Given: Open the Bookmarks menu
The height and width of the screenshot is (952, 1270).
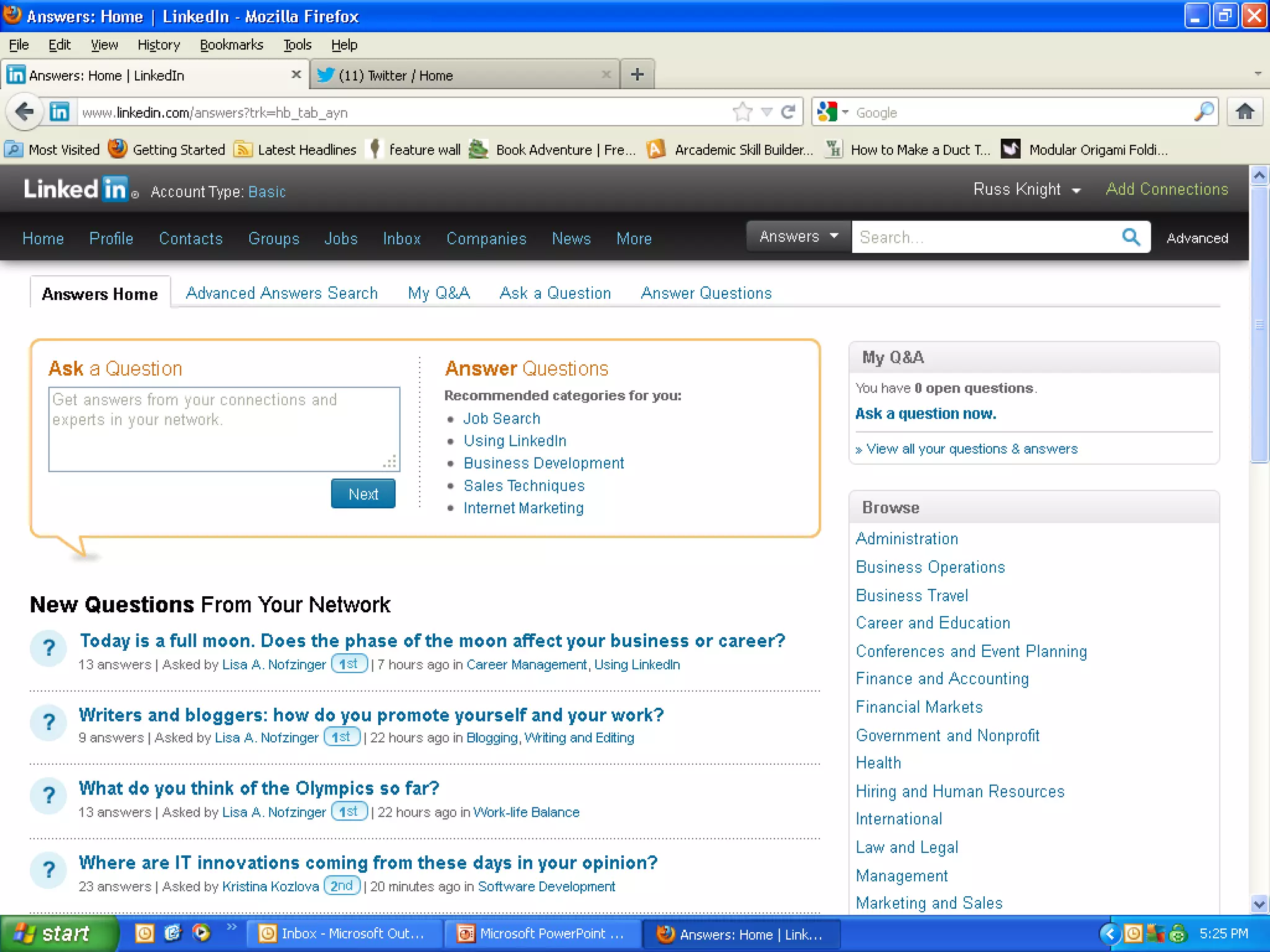Looking at the screenshot, I should (x=231, y=45).
